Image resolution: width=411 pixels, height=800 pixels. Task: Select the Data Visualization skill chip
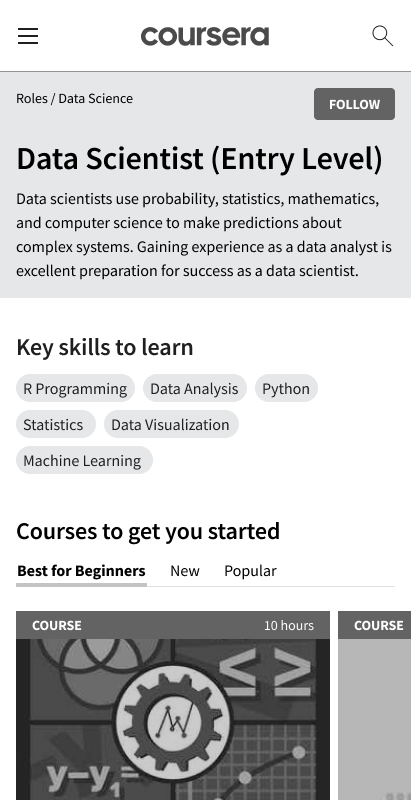pyautogui.click(x=171, y=424)
